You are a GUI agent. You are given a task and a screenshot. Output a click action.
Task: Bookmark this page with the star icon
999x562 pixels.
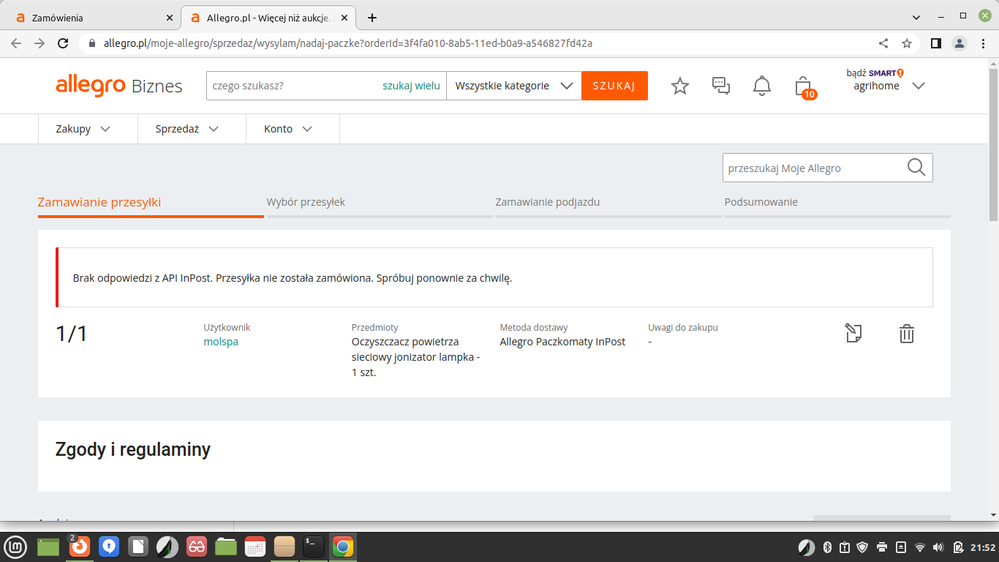[907, 43]
